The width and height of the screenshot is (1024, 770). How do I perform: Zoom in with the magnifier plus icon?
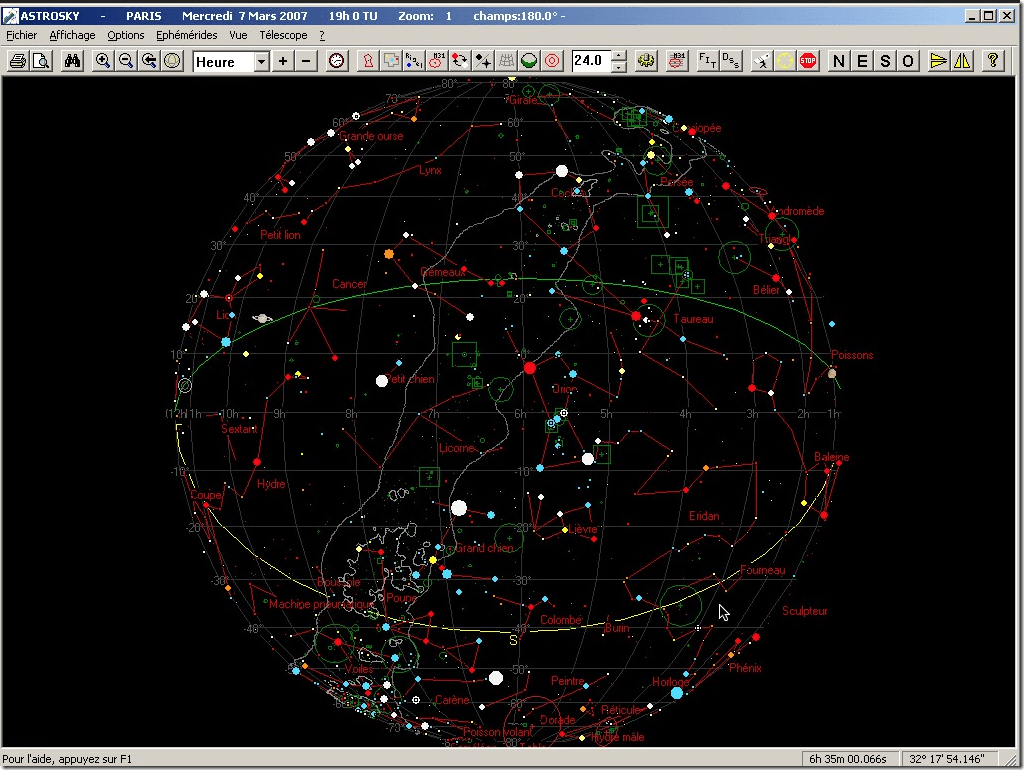pos(102,61)
